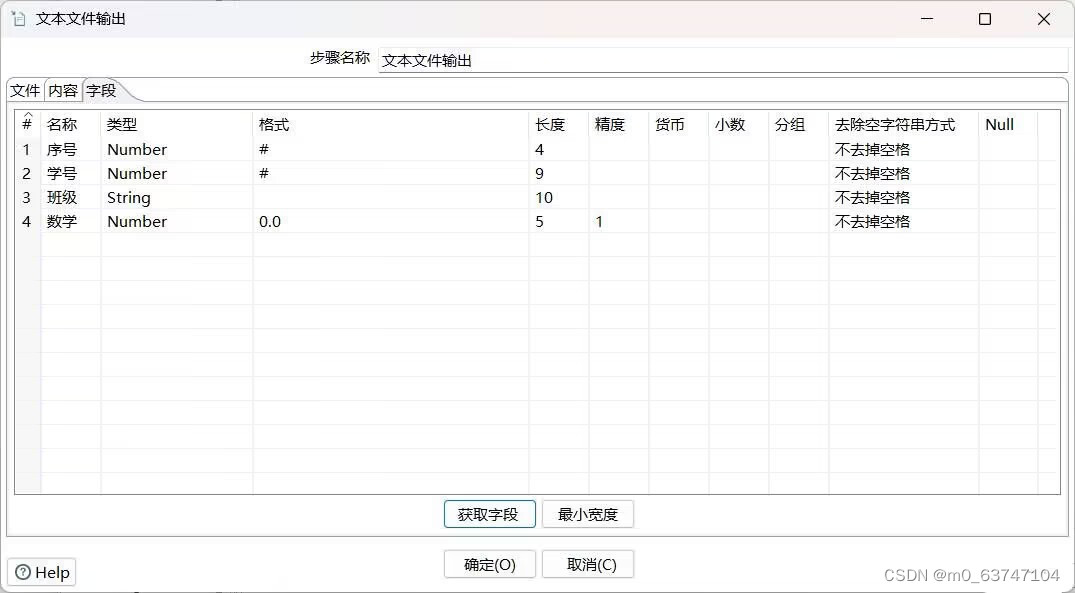This screenshot has width=1075, height=593.
Task: Click the Number type cell for 数学
Action: coord(176,221)
